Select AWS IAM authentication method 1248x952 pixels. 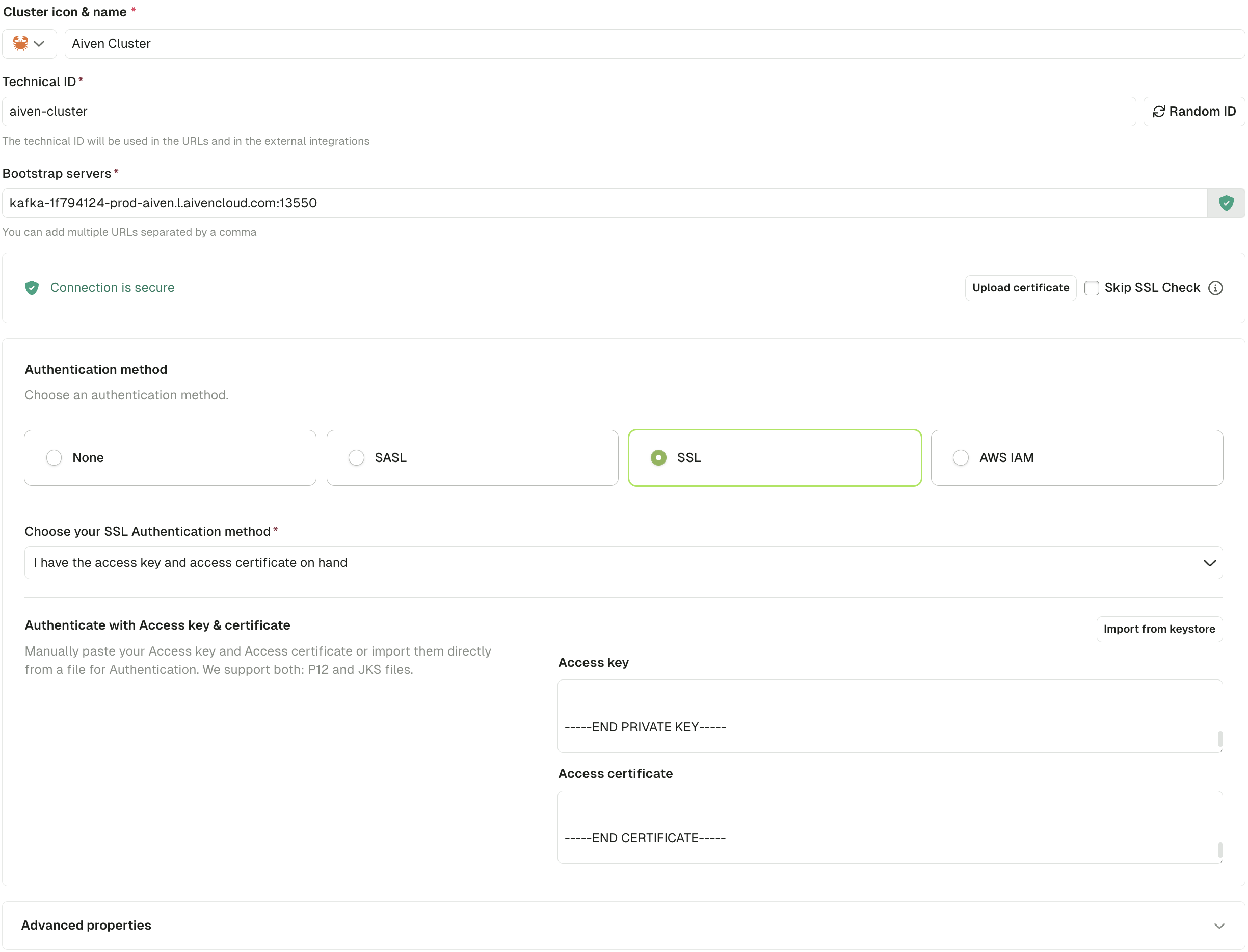(1077, 458)
